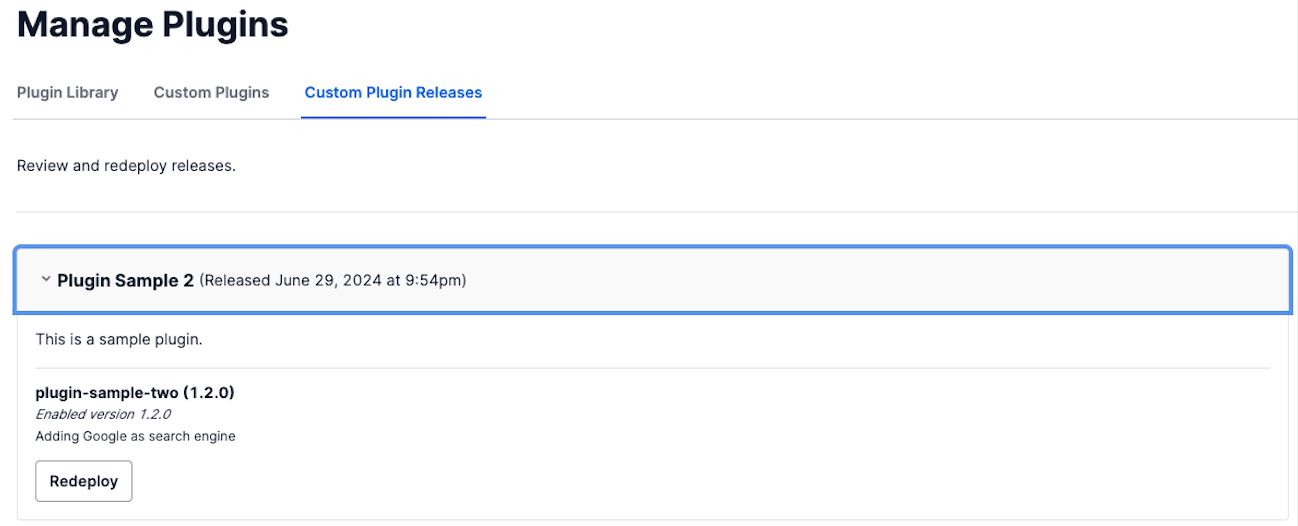Viewport: 1298px width, 526px height.
Task: Click the Released June 29, 2024 timestamp
Action: pos(333,280)
